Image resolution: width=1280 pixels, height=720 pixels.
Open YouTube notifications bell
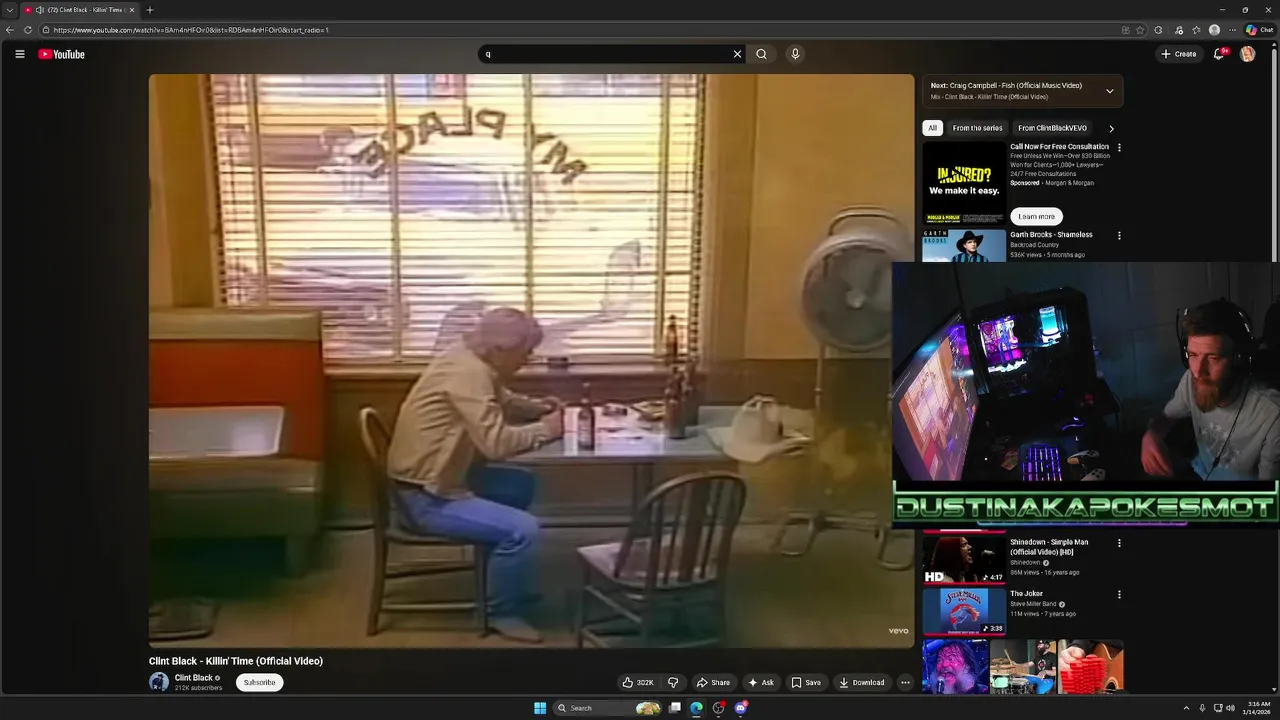point(1218,54)
